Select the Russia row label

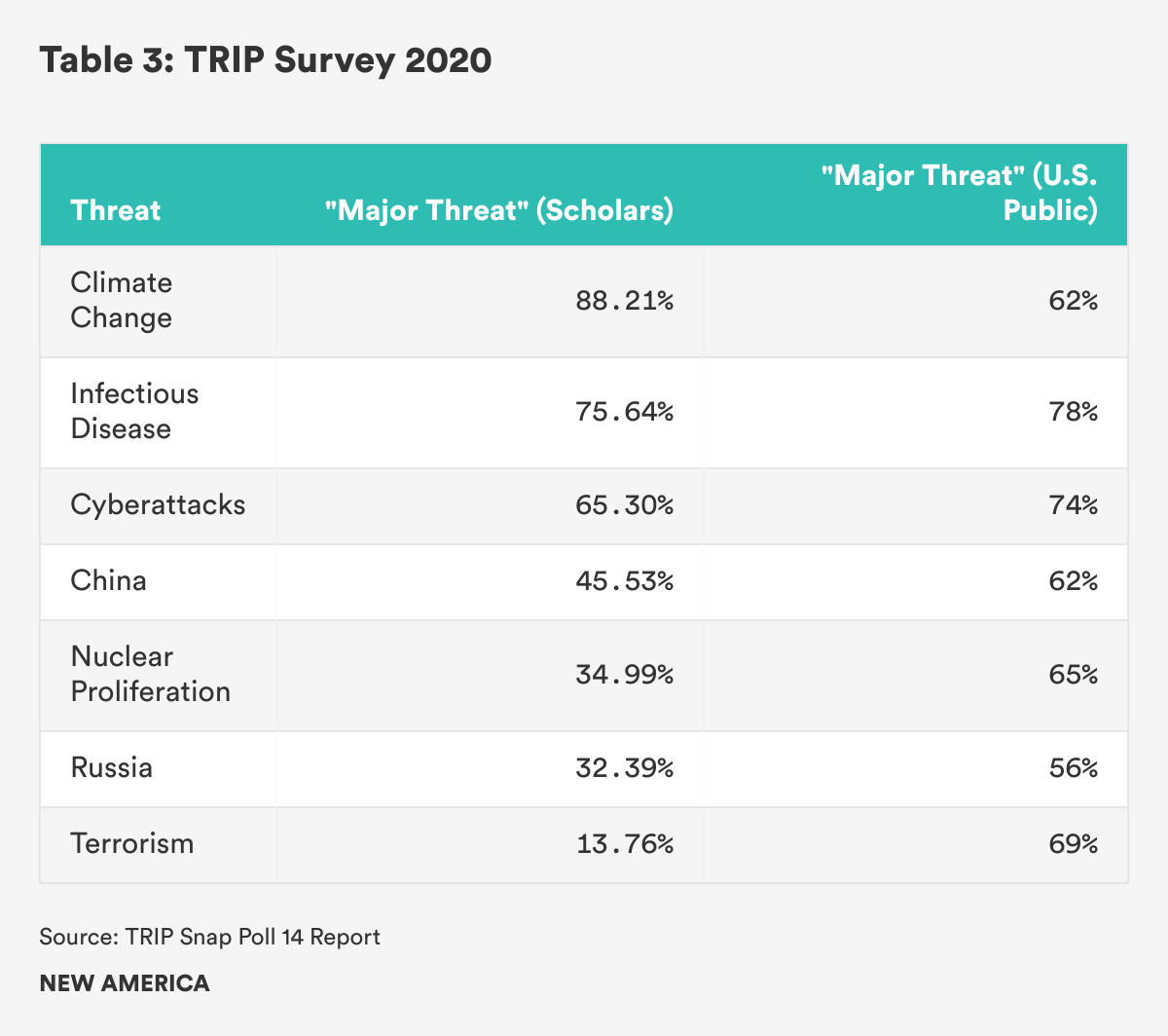point(112,767)
